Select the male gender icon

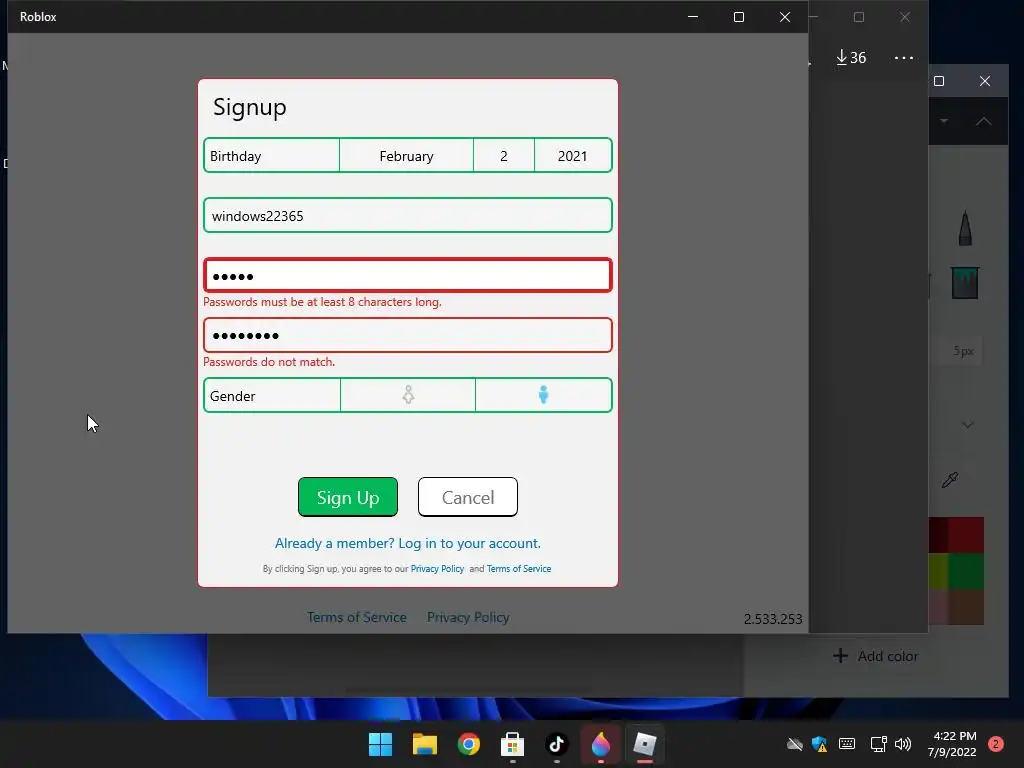pos(543,395)
